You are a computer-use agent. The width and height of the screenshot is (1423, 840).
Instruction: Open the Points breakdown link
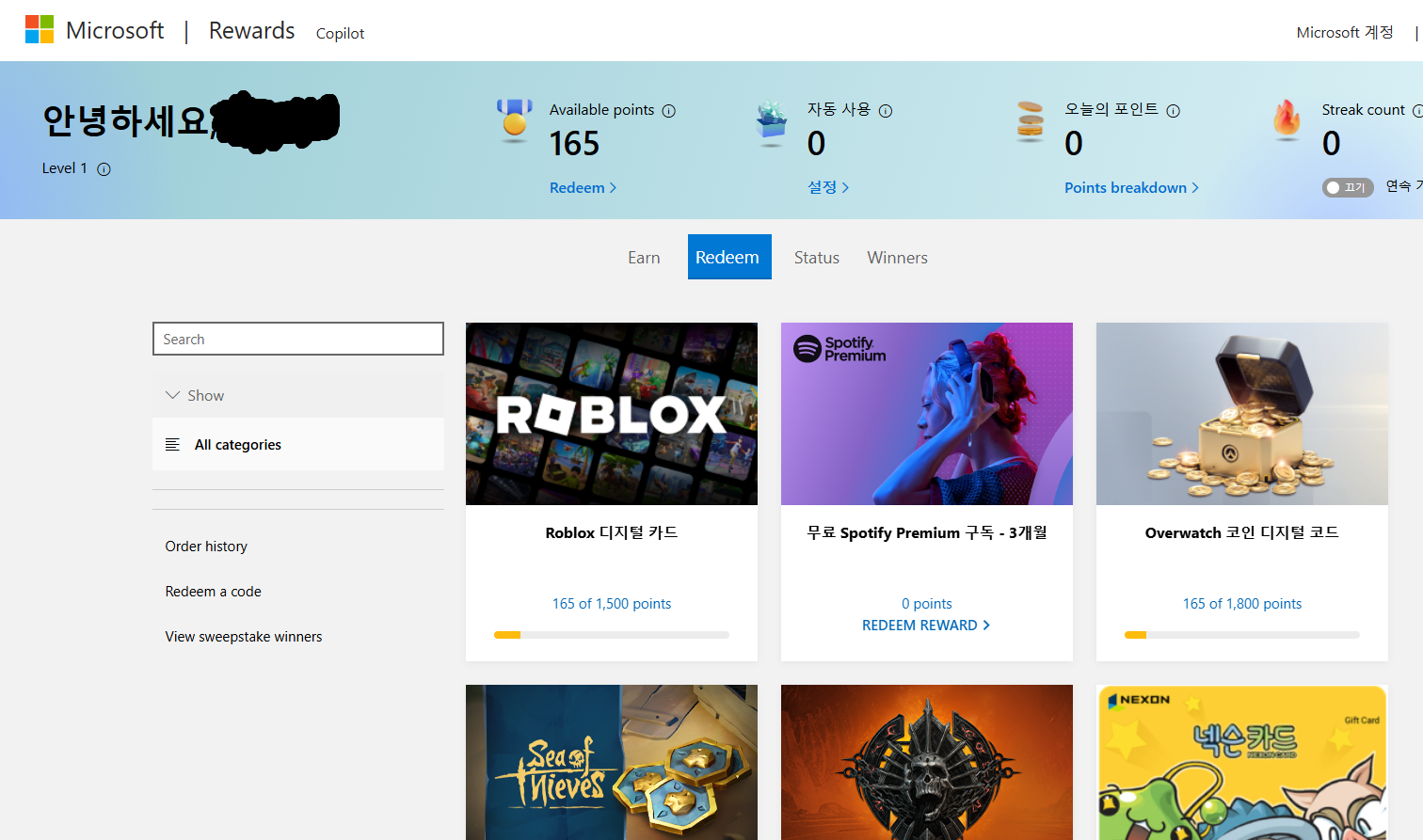click(x=1131, y=187)
